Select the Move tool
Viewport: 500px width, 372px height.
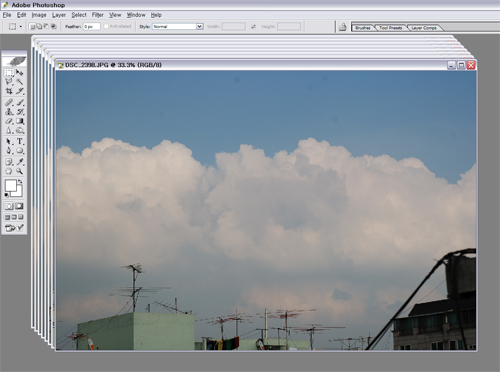[x=20, y=72]
